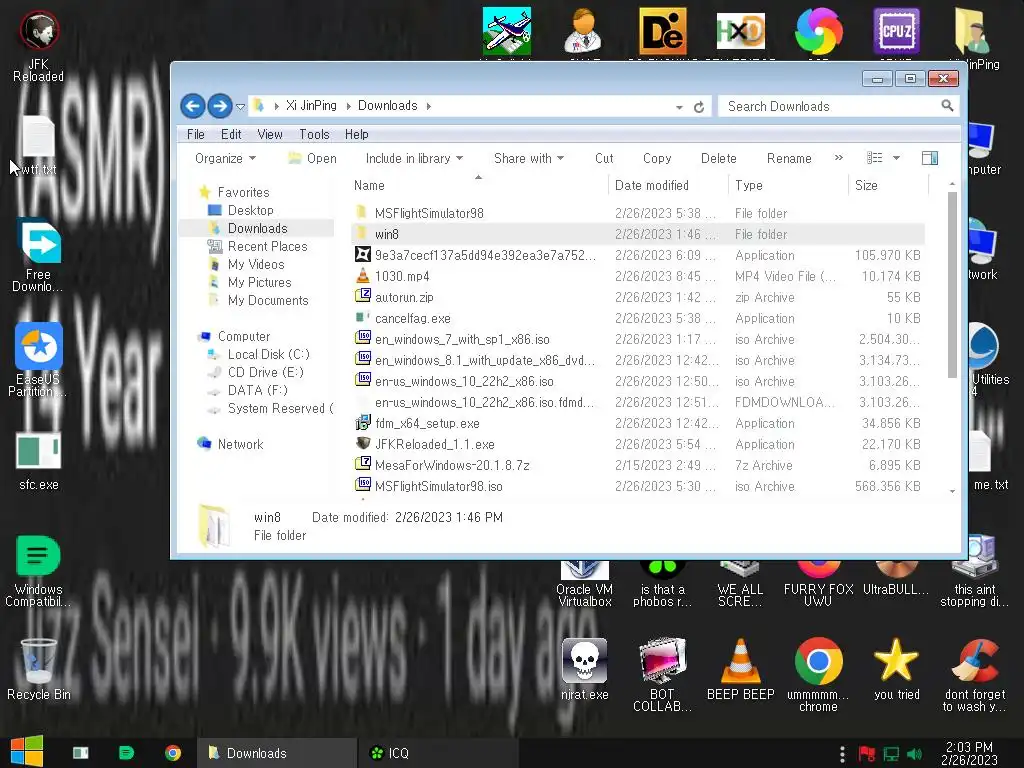Select the JFKReloaded_1.1.exe icon

(362, 443)
